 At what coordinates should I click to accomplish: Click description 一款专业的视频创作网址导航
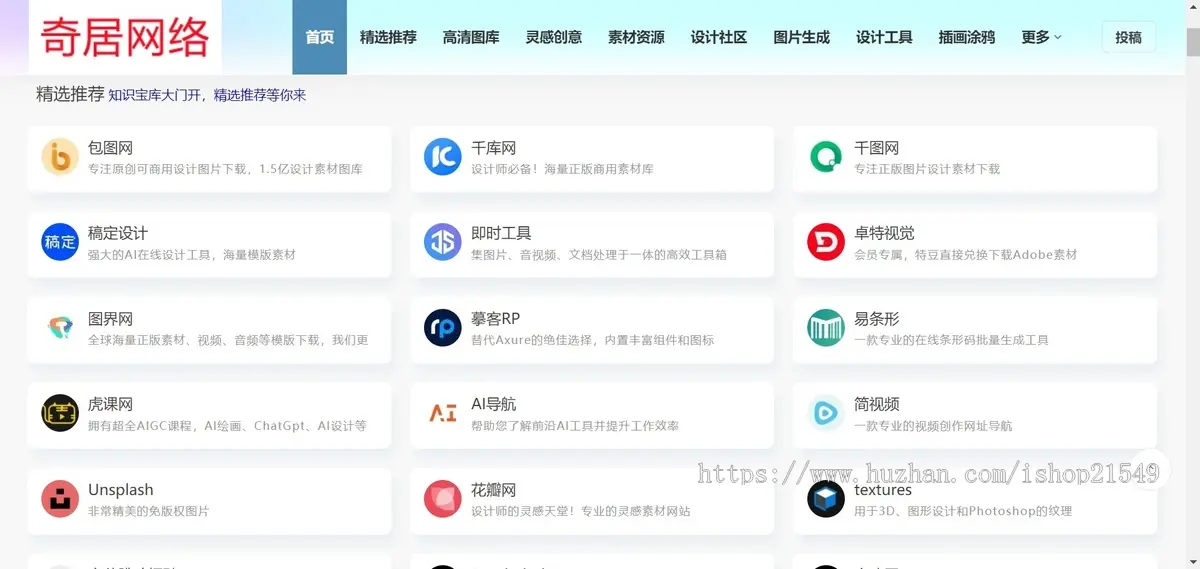click(933, 426)
